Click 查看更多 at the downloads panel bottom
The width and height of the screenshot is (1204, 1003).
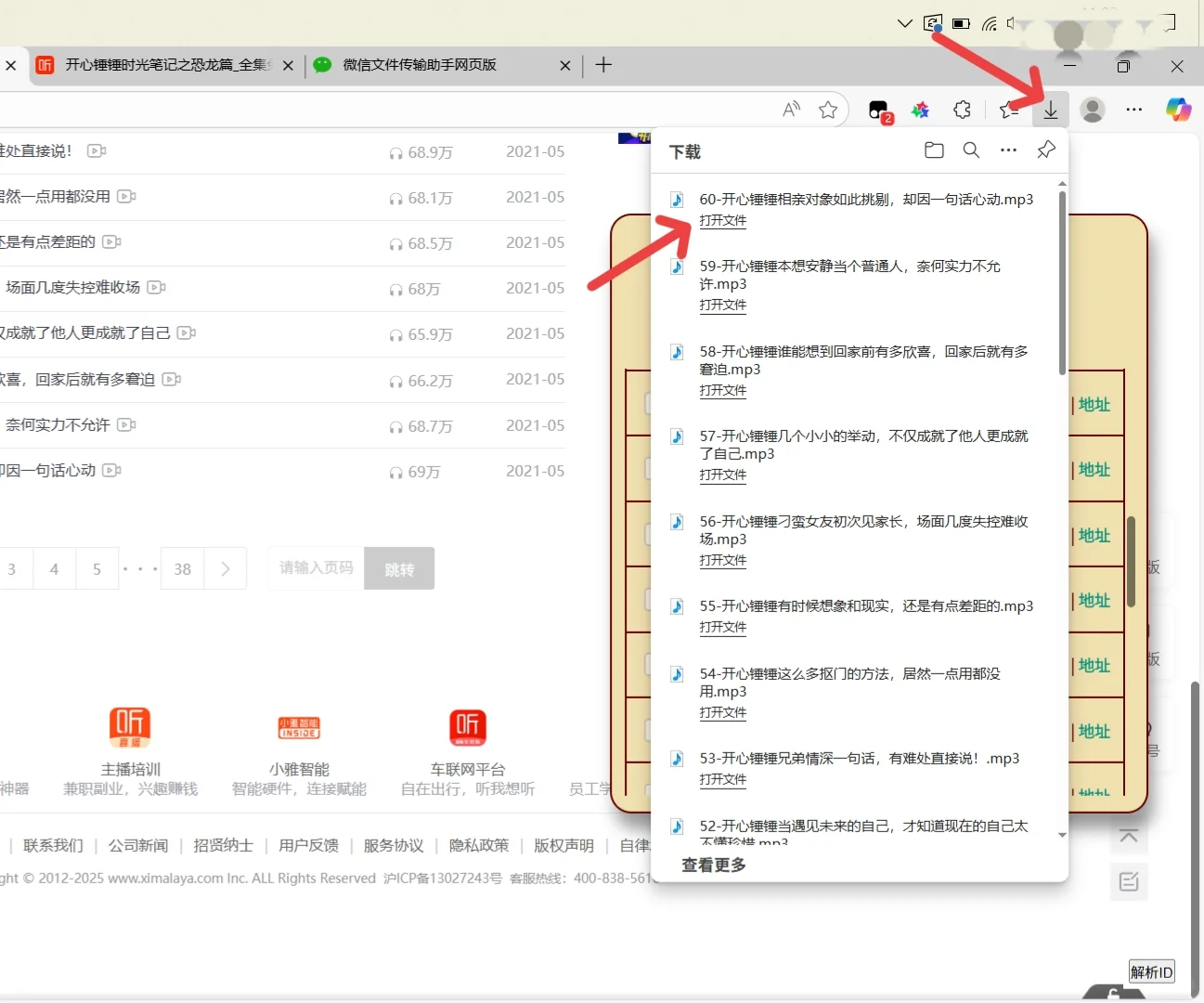pyautogui.click(x=714, y=866)
